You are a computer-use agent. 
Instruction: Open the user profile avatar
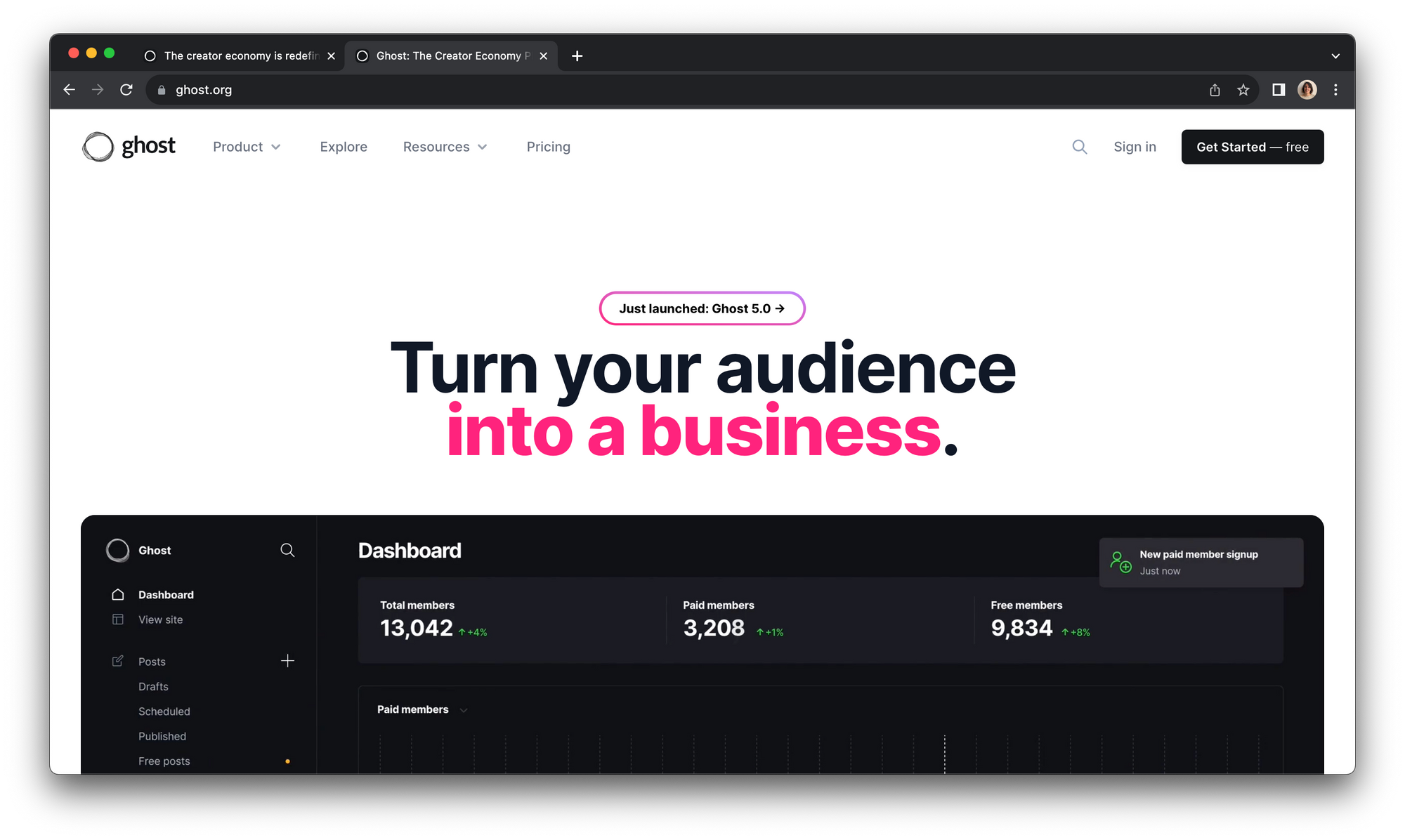1307,90
